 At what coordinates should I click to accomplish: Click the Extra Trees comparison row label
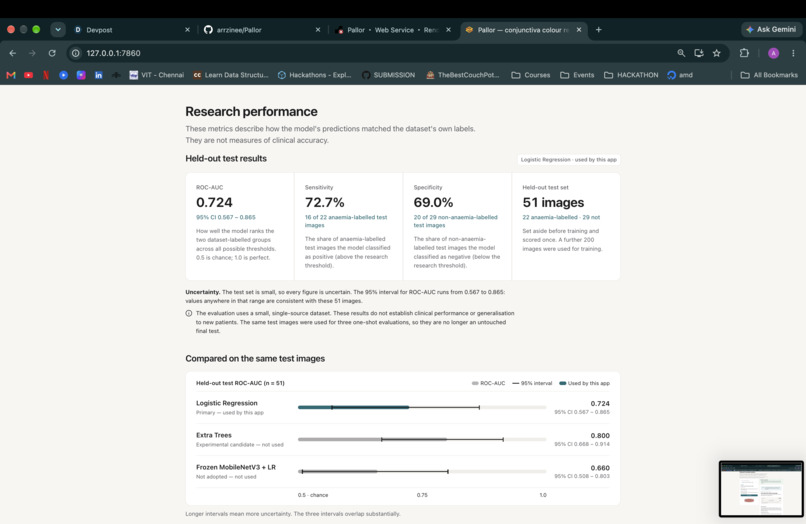tap(214, 435)
